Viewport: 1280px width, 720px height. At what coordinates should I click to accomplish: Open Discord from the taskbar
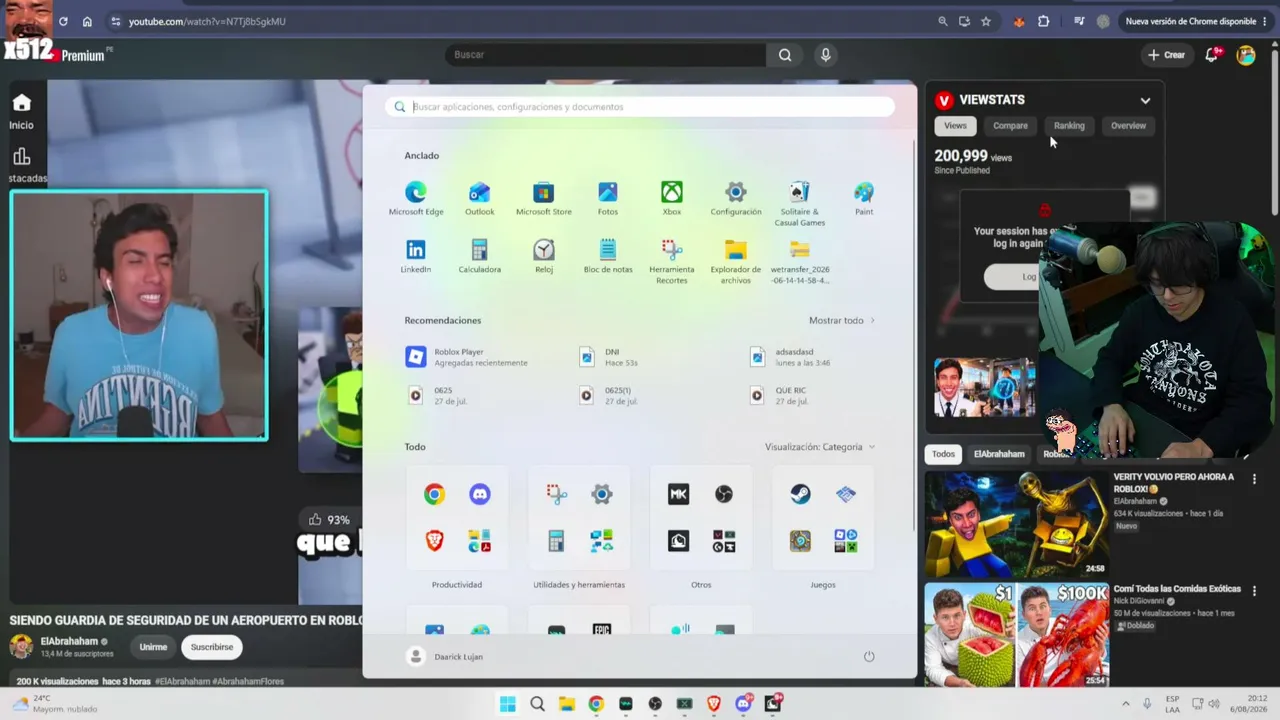click(743, 704)
